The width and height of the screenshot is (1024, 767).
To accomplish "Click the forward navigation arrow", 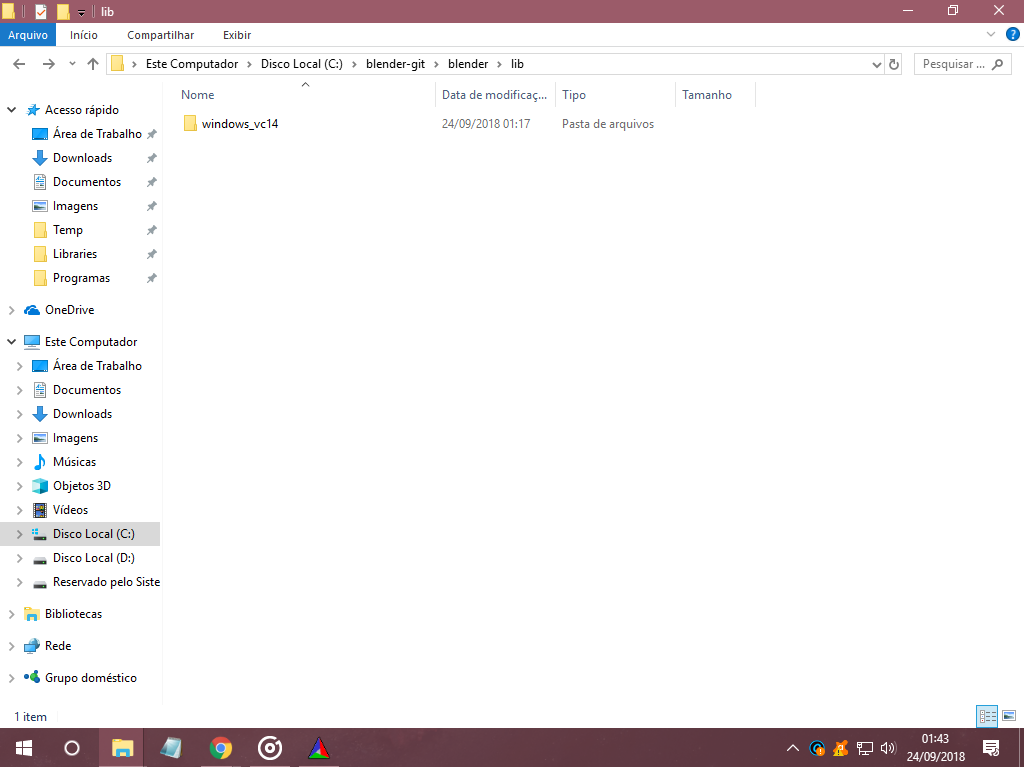I will click(48, 64).
